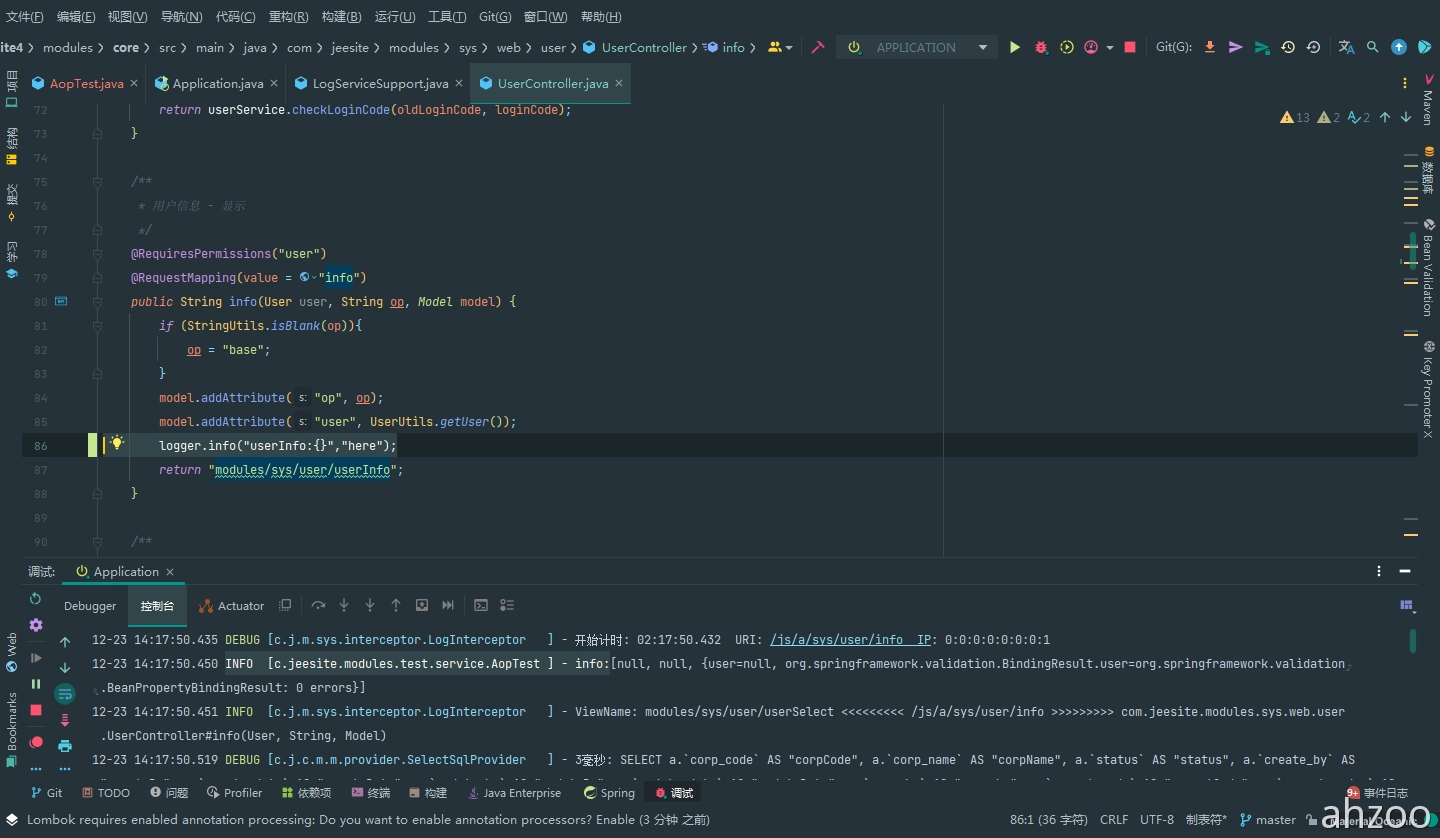Click the Build project hammer icon

(818, 47)
